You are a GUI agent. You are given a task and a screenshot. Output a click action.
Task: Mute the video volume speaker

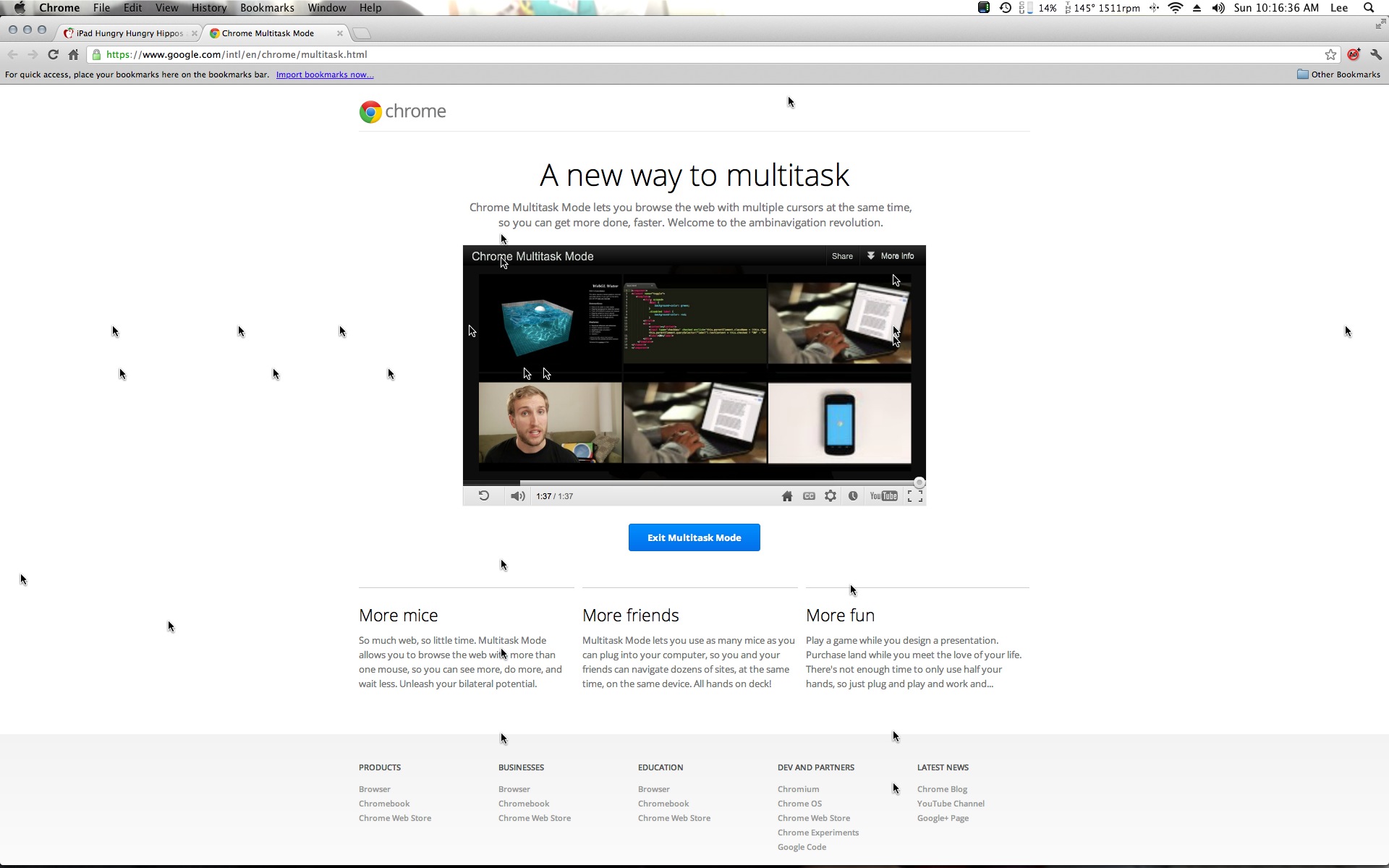pyautogui.click(x=517, y=496)
